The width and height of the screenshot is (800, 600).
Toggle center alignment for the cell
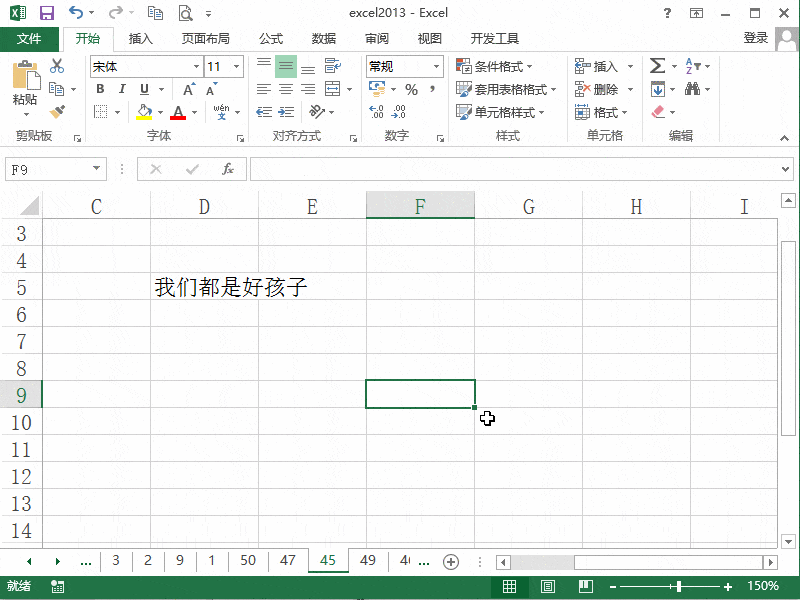284,87
